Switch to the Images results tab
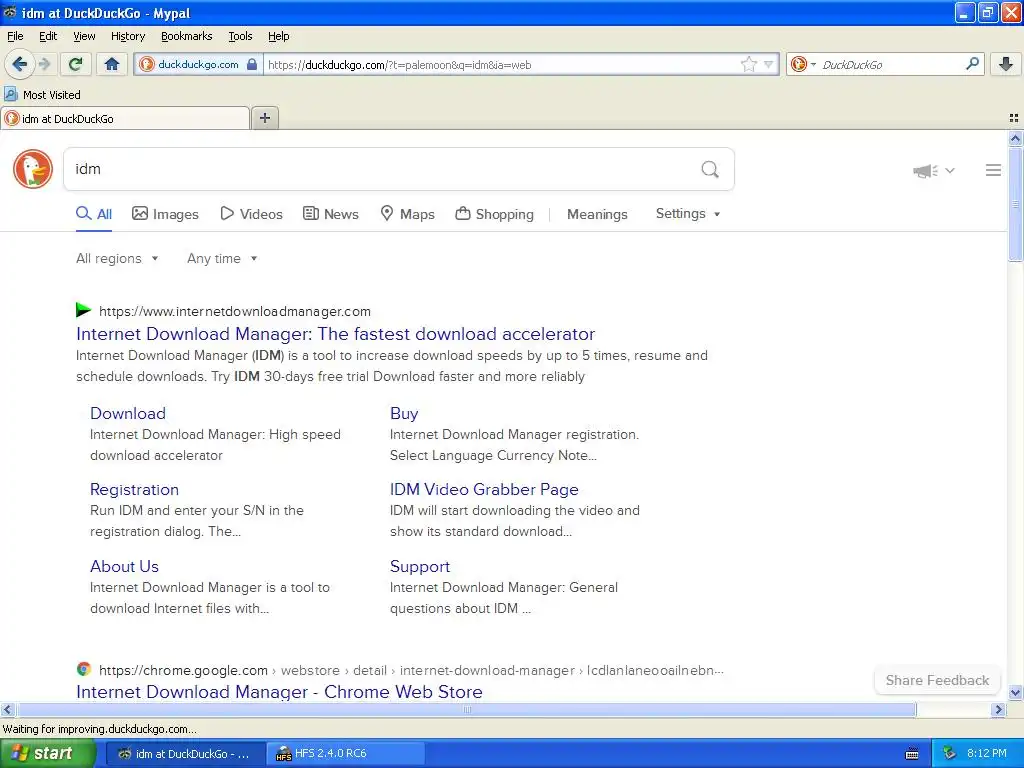The height and width of the screenshot is (768, 1024). 165,214
